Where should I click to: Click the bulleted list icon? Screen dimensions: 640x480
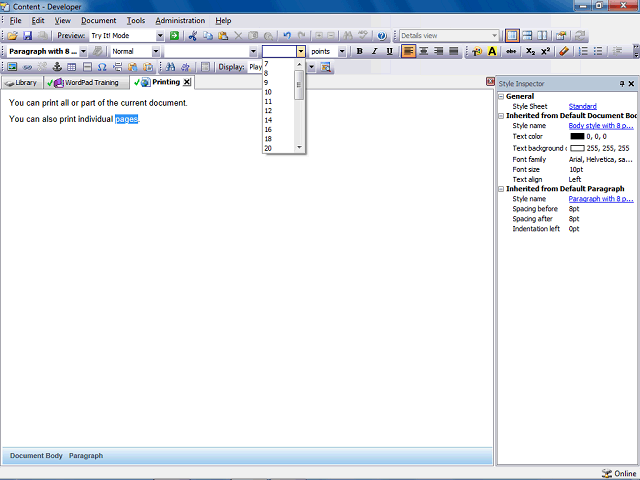click(598, 51)
